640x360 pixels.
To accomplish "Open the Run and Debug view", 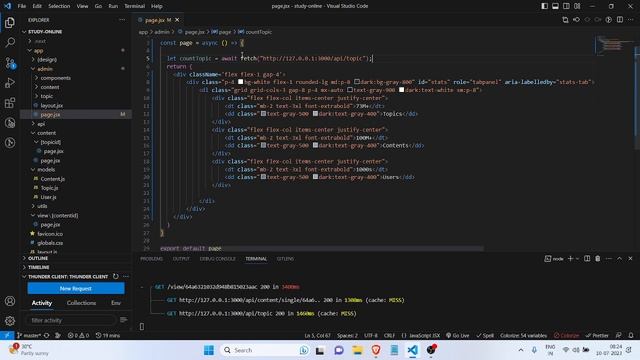I will click(10, 82).
